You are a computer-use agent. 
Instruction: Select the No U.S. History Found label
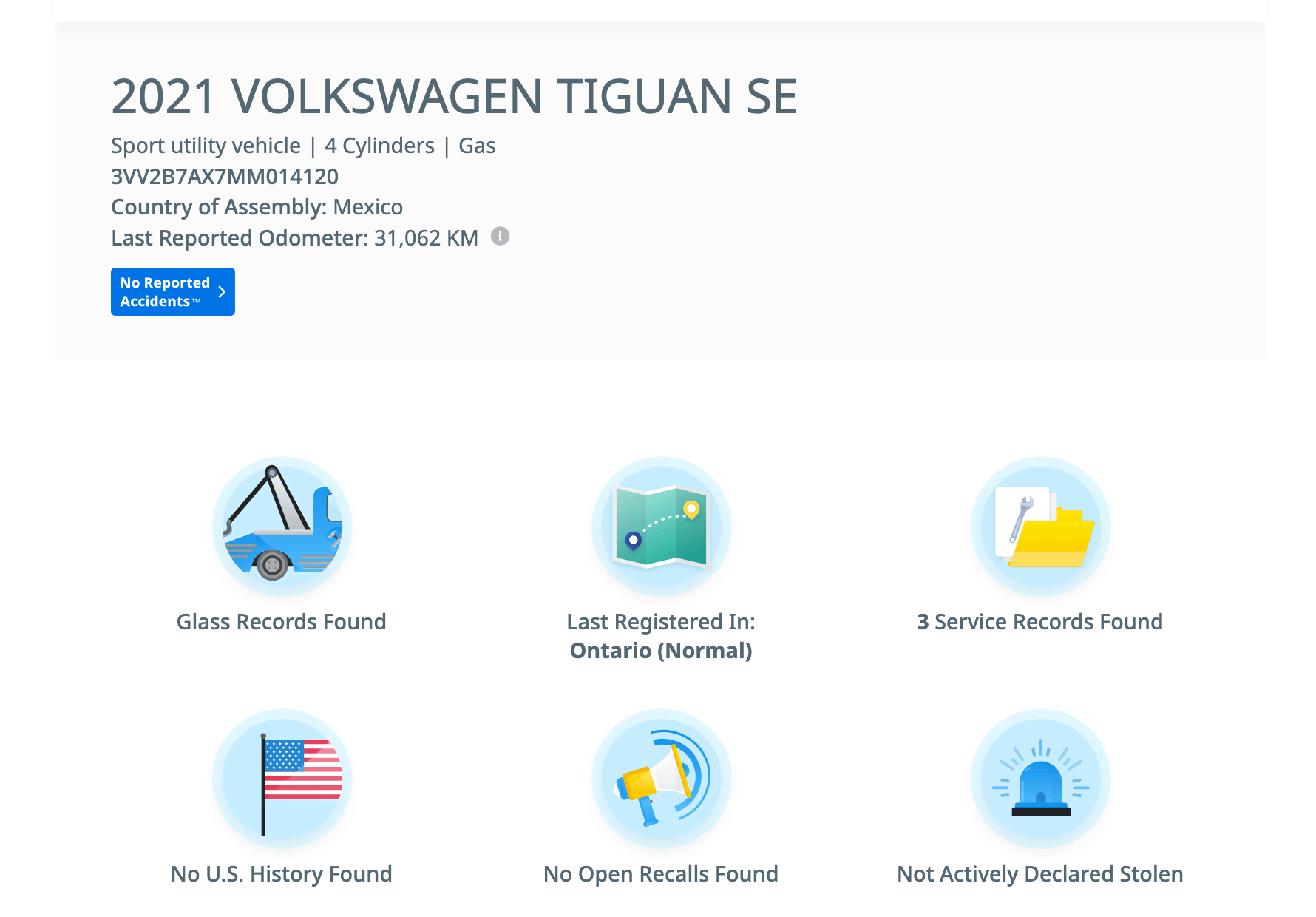point(282,874)
